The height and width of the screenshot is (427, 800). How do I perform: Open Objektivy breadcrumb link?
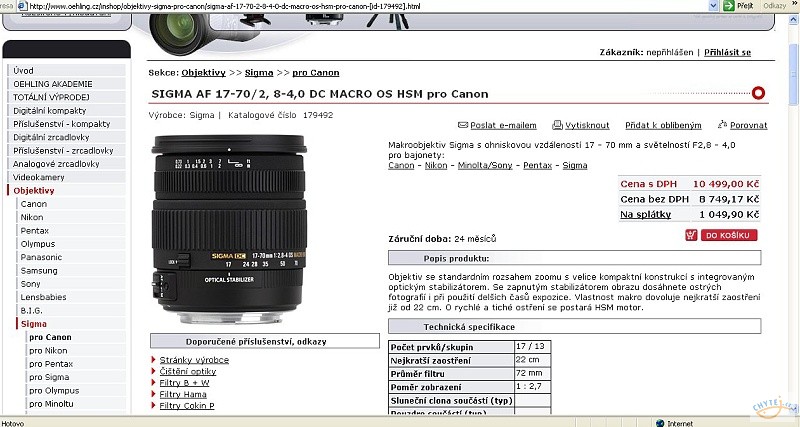(204, 72)
